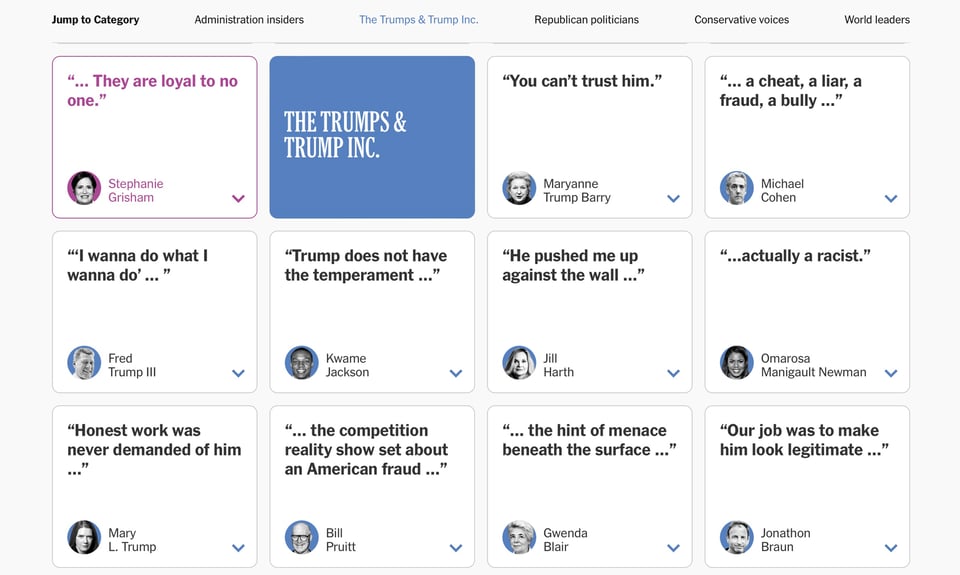Click Kwame Jackson's portrait photo

click(x=302, y=363)
